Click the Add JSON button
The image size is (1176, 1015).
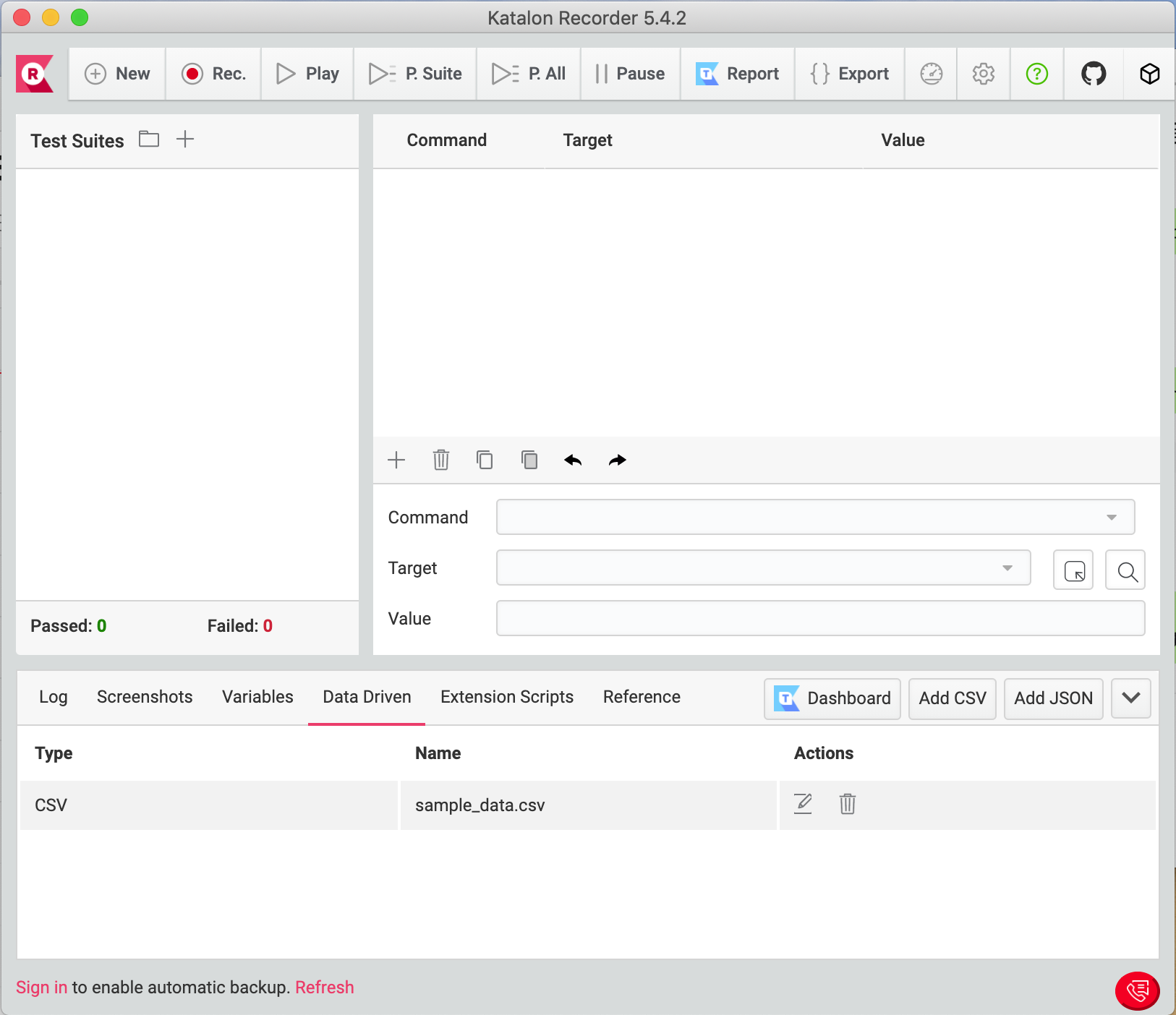(x=1053, y=698)
